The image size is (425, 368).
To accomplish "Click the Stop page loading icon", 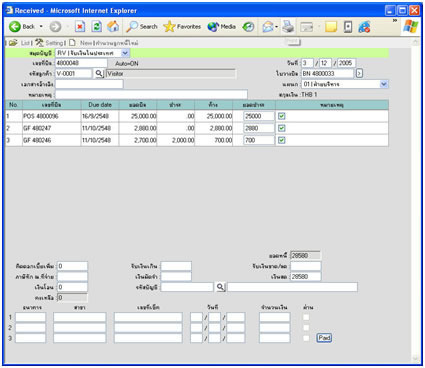I will tap(80, 26).
